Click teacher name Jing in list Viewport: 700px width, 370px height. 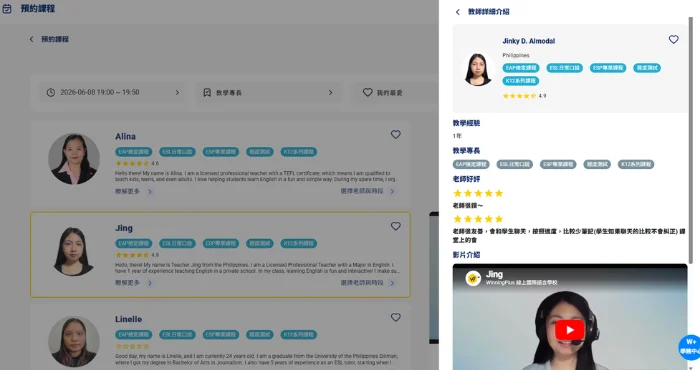point(124,228)
